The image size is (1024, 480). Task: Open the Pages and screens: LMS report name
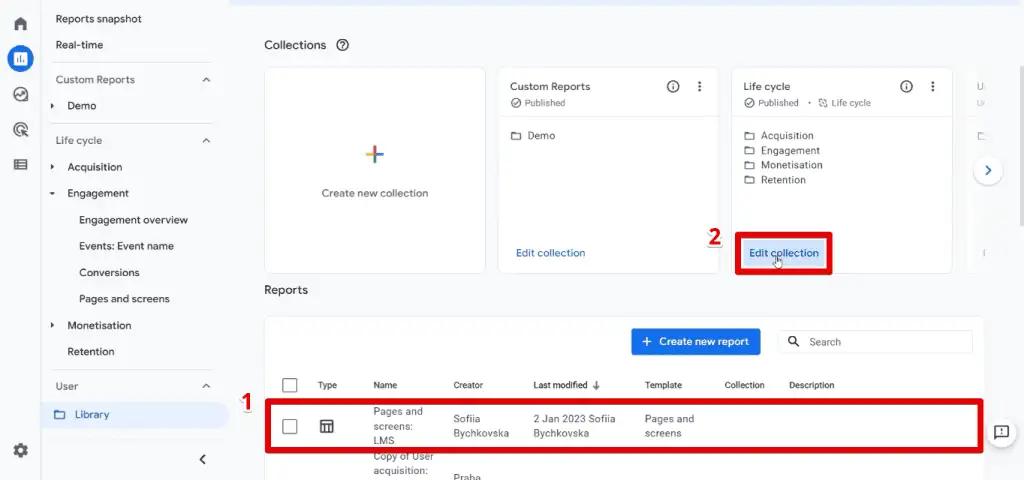[398, 426]
